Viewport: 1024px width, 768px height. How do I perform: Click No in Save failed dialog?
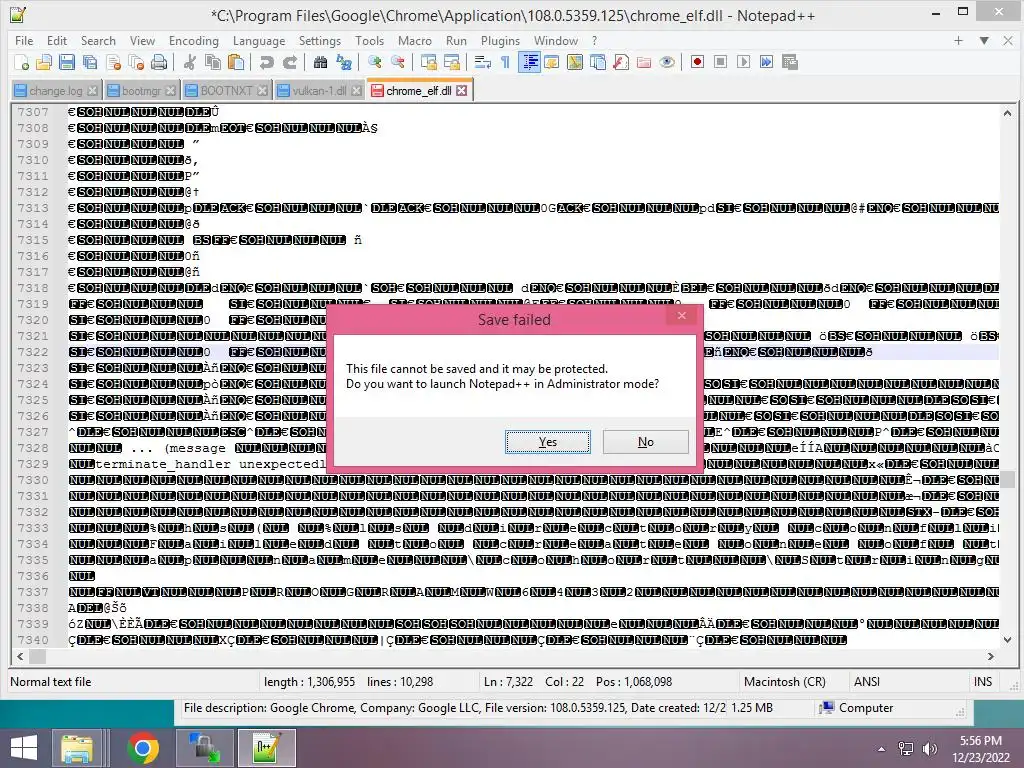[x=645, y=442]
